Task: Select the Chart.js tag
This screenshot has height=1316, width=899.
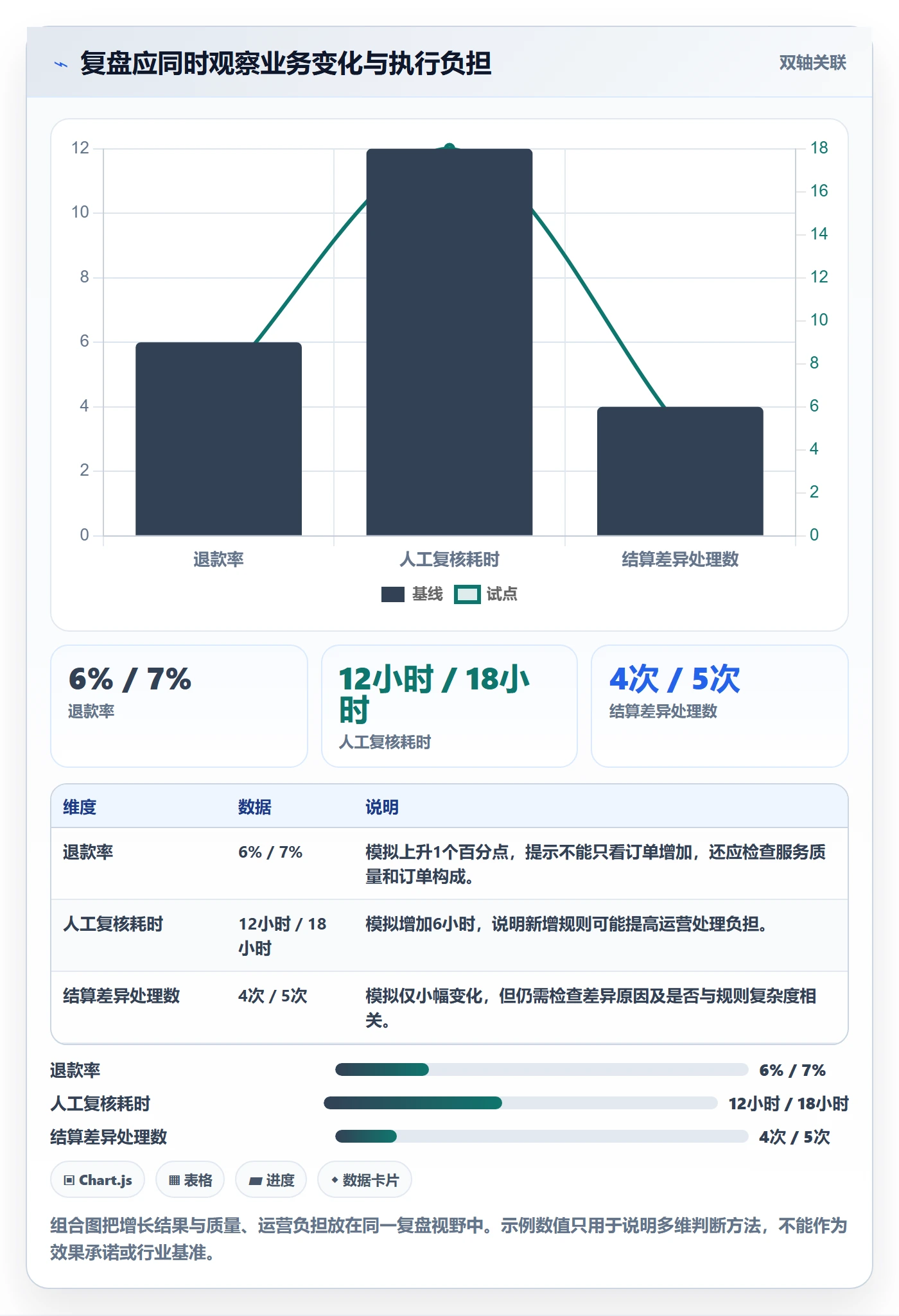Action: click(x=98, y=1180)
